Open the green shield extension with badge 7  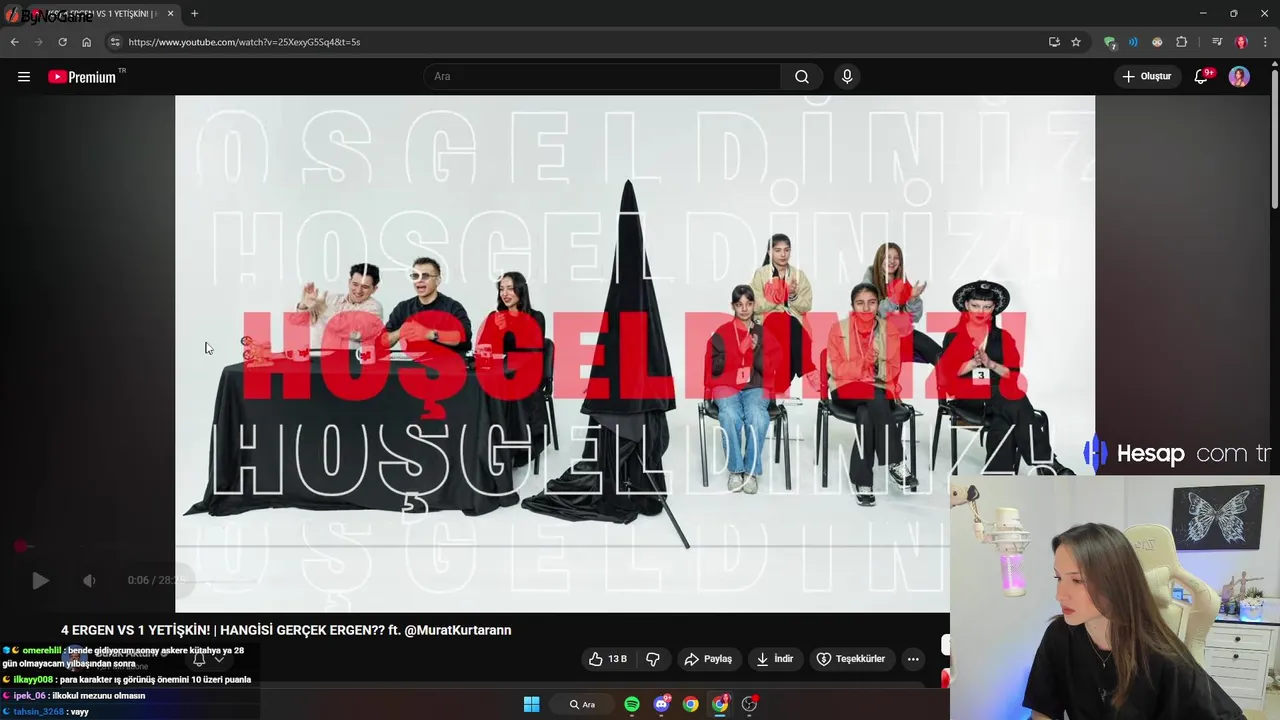pyautogui.click(x=1109, y=42)
